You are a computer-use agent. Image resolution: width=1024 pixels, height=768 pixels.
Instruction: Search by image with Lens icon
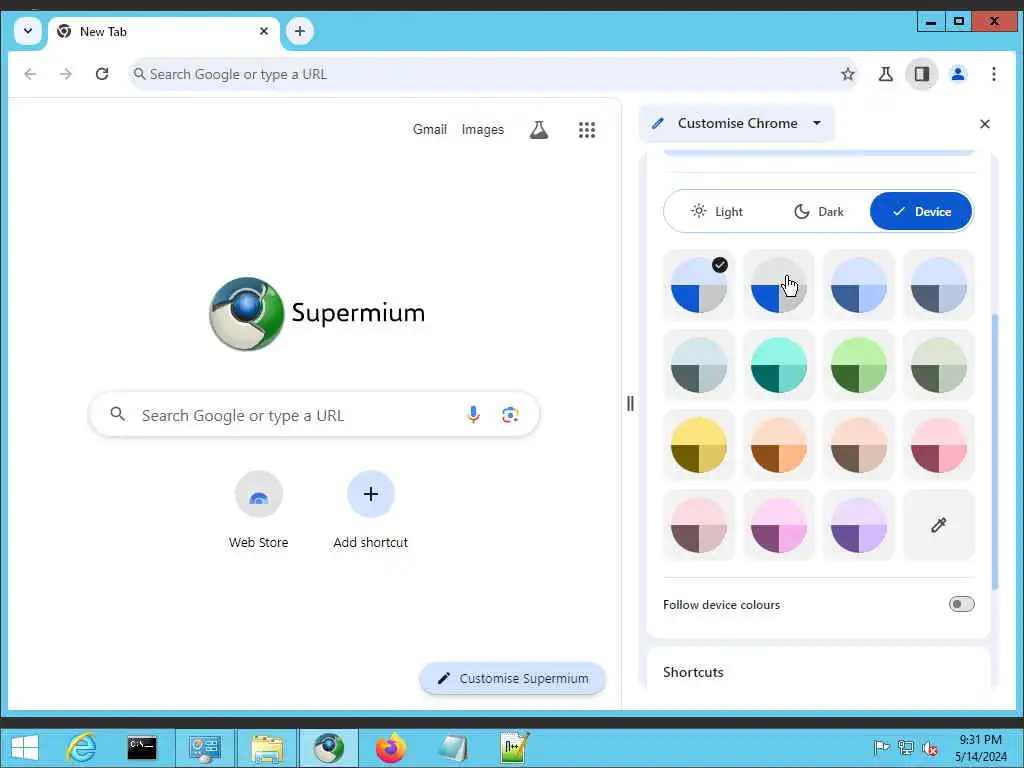pyautogui.click(x=510, y=415)
